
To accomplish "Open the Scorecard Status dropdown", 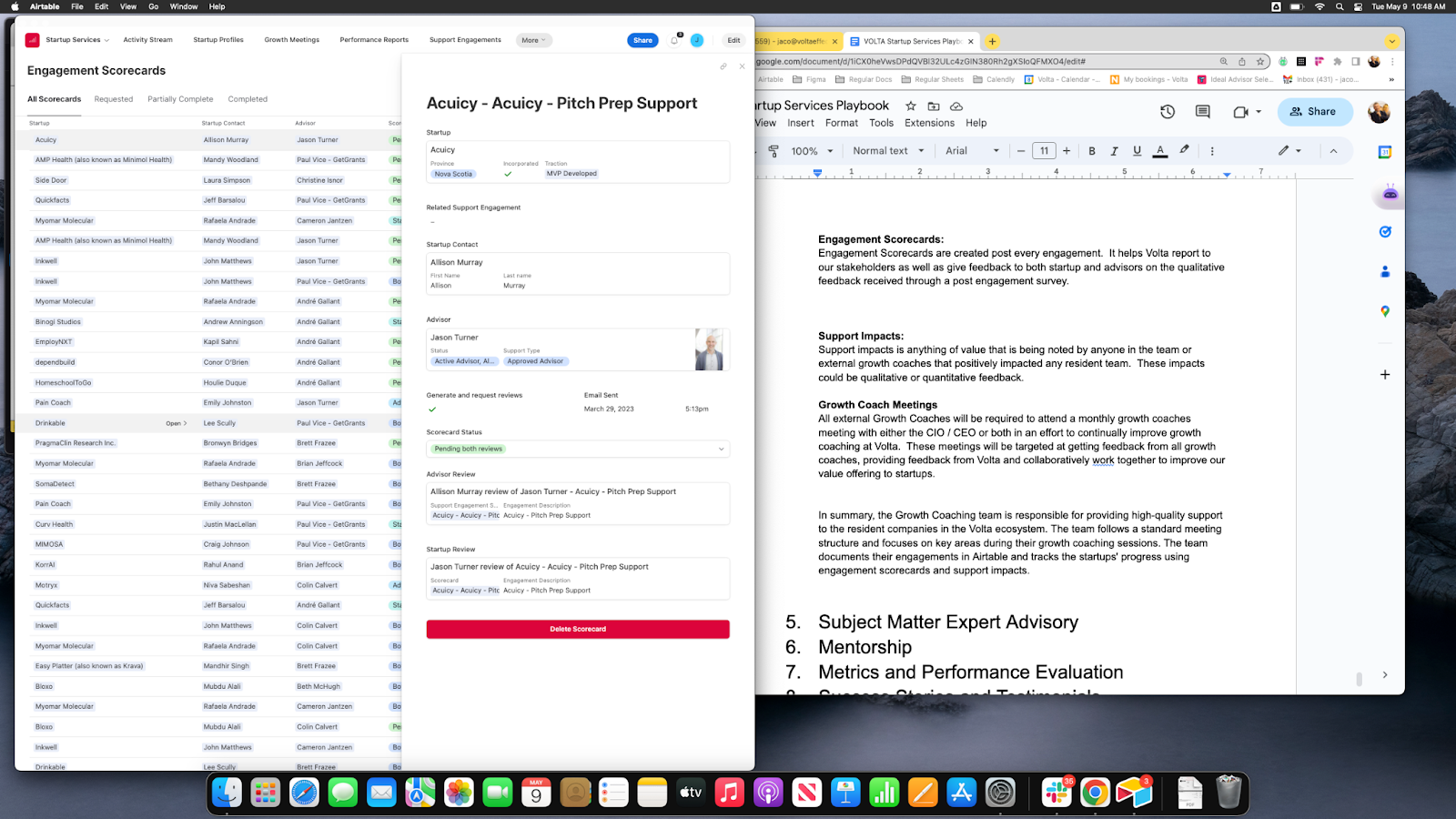I will tap(578, 449).
